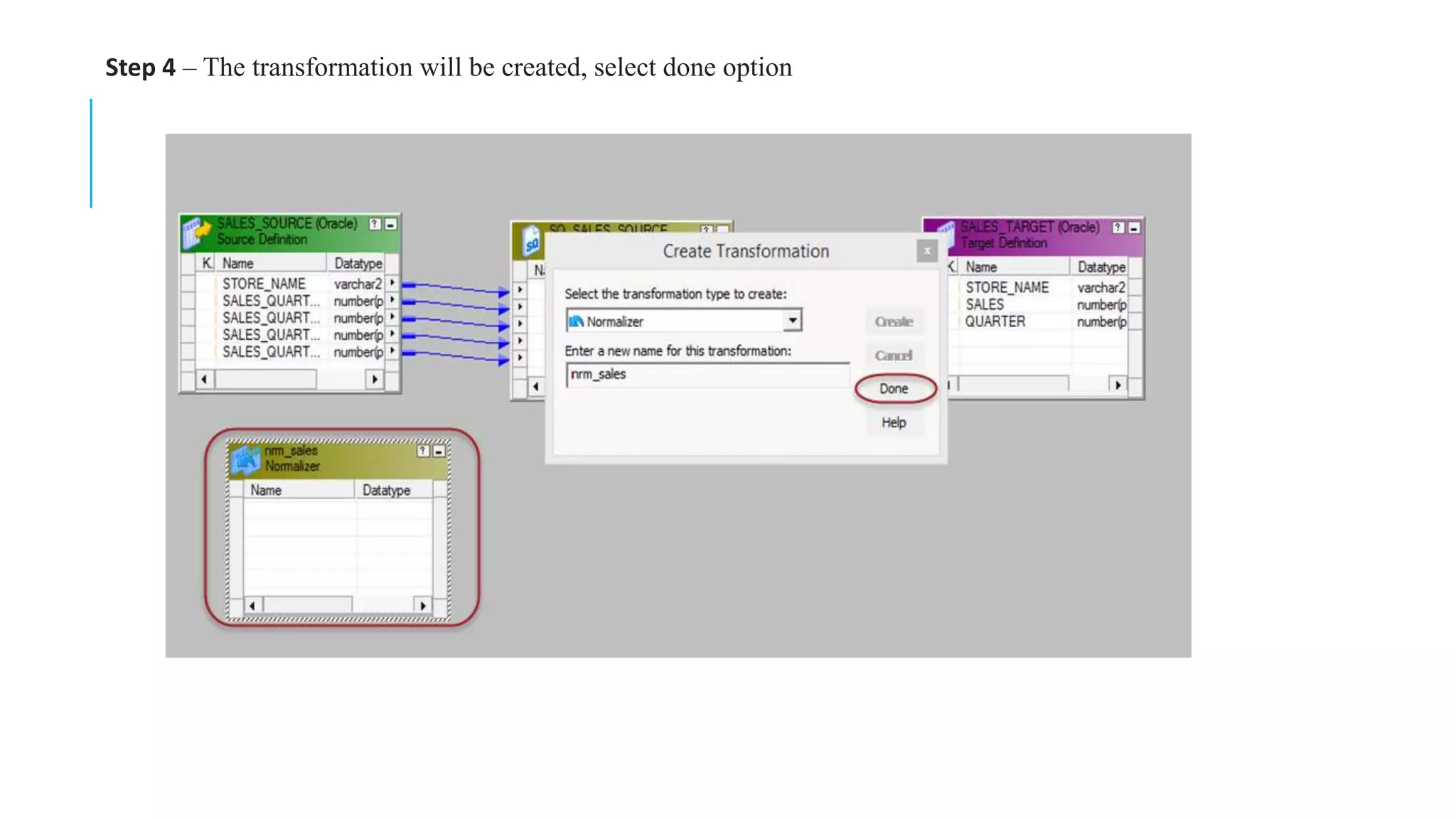Click the Datatype column header in nrm_sales
This screenshot has width=1456, height=819.
pos(387,490)
